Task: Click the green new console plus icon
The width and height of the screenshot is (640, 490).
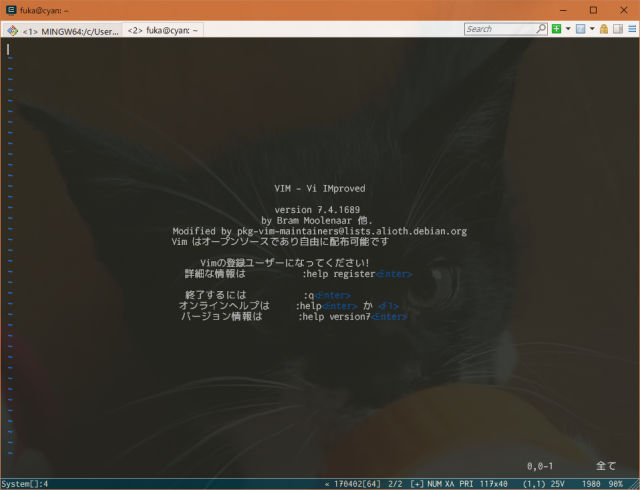Action: click(556, 29)
